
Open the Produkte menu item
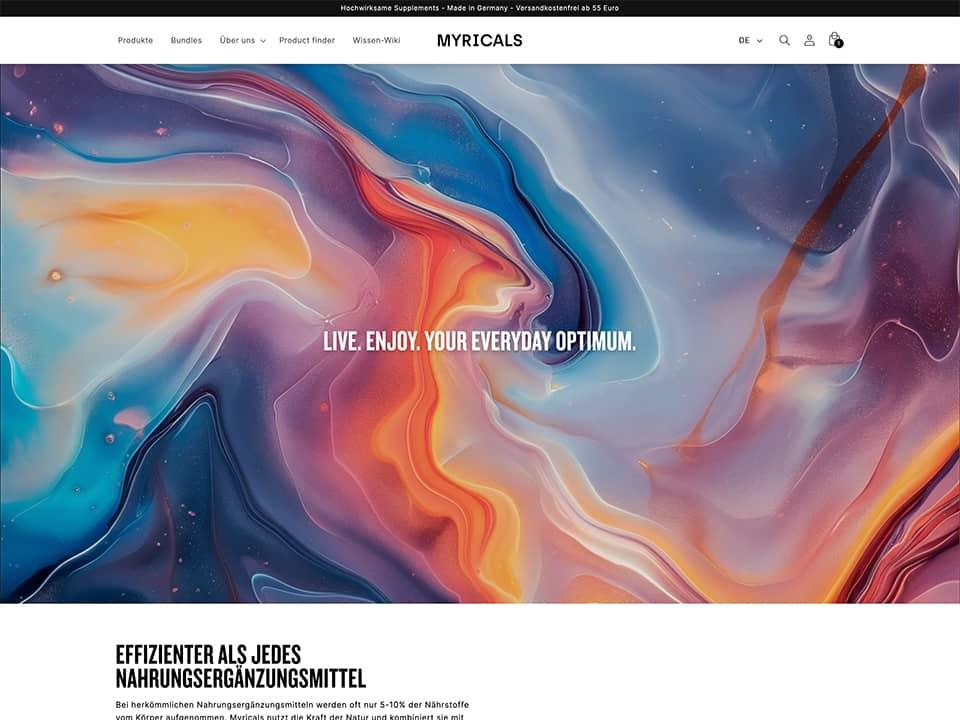click(135, 41)
